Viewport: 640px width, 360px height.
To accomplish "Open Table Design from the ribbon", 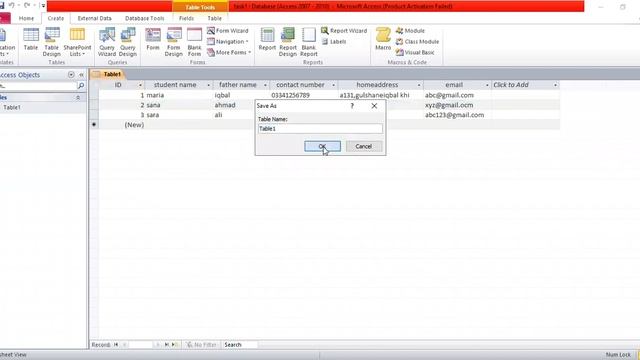I will (x=52, y=42).
